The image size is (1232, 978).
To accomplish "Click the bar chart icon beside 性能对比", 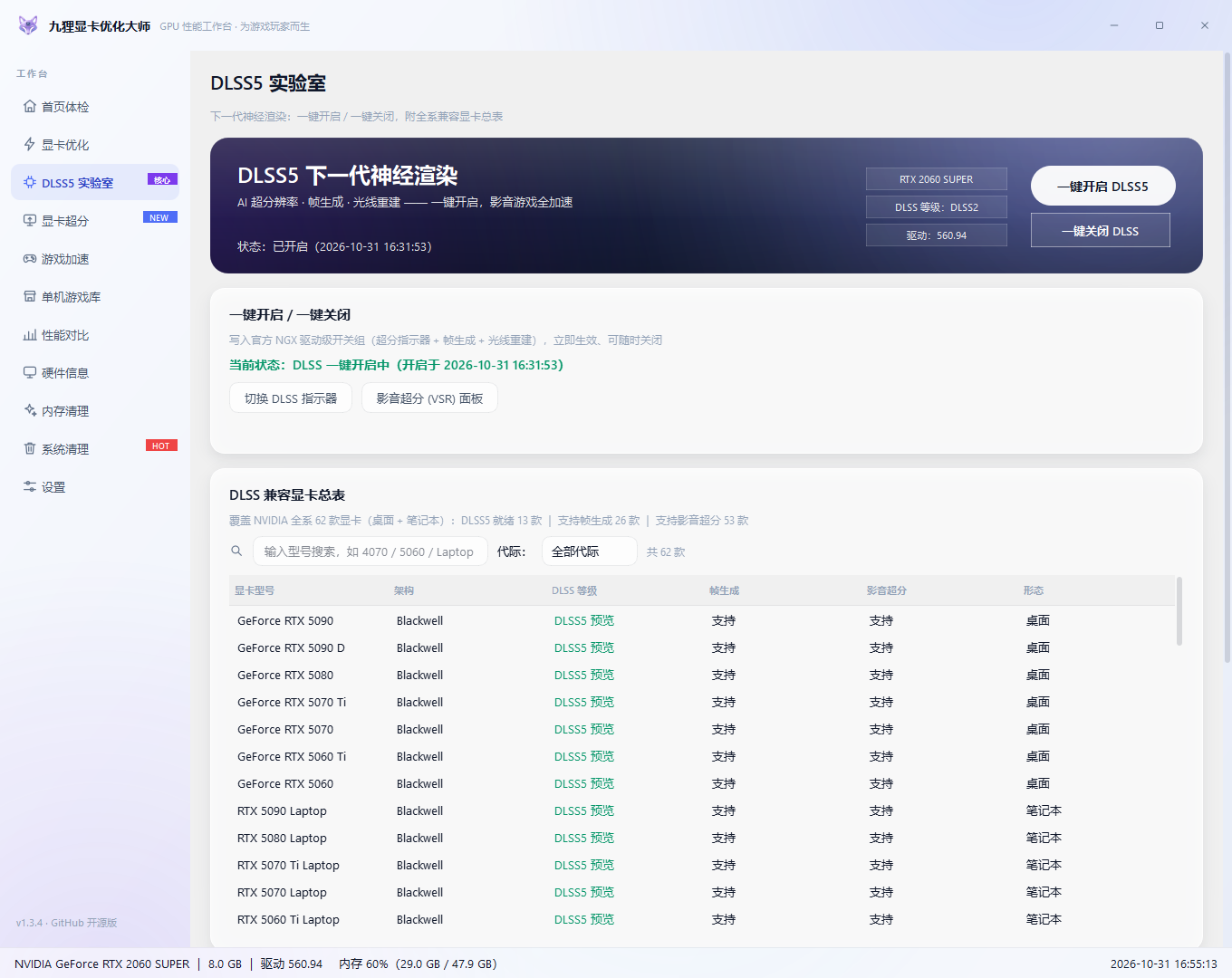I will click(x=30, y=335).
